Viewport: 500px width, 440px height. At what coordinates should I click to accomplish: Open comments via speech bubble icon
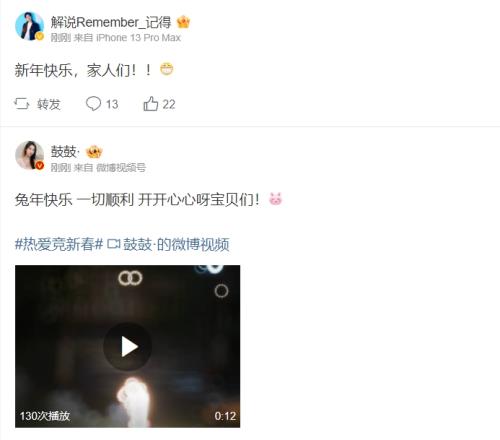pos(93,104)
